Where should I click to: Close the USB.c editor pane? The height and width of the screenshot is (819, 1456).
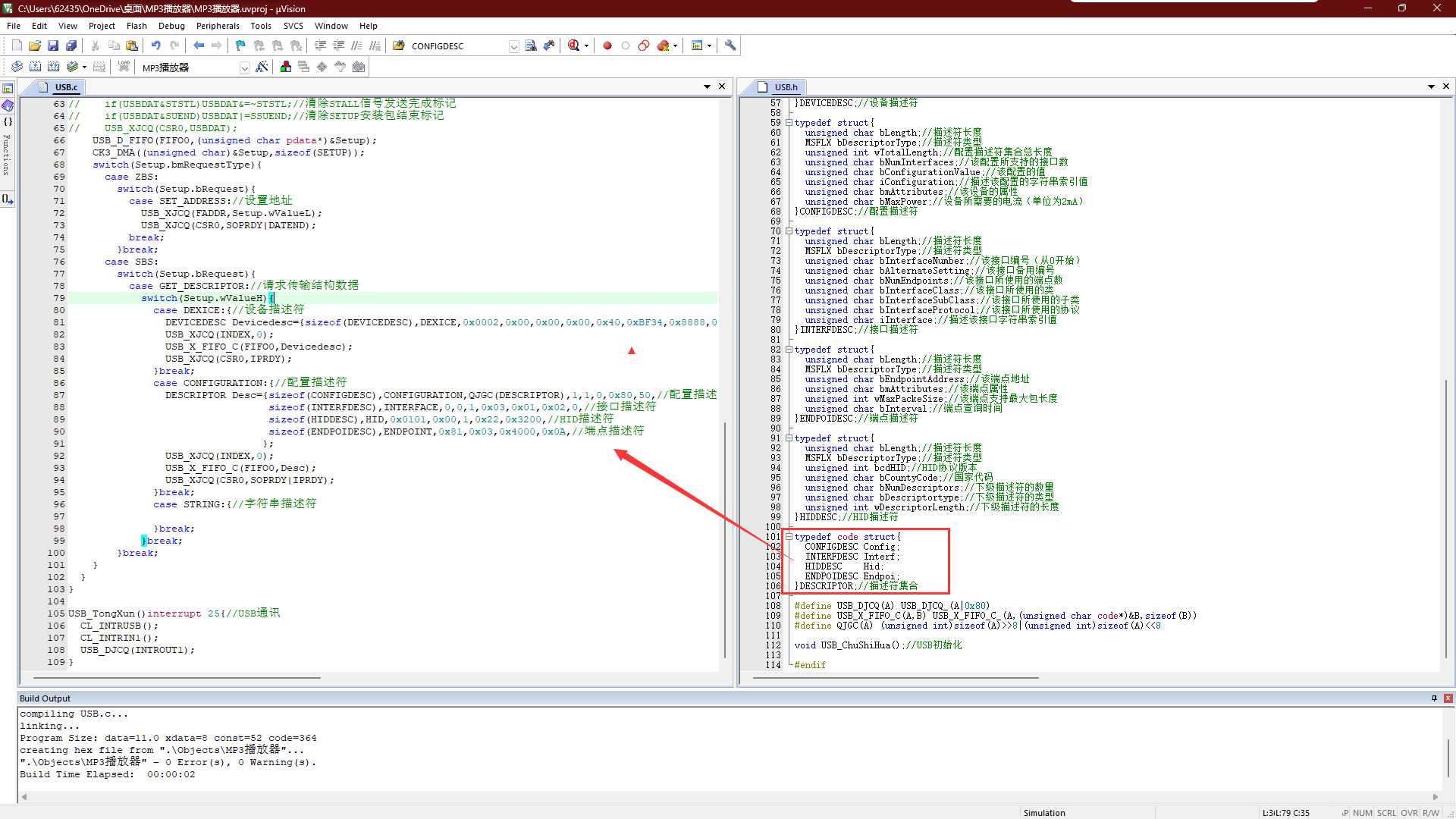tap(722, 86)
